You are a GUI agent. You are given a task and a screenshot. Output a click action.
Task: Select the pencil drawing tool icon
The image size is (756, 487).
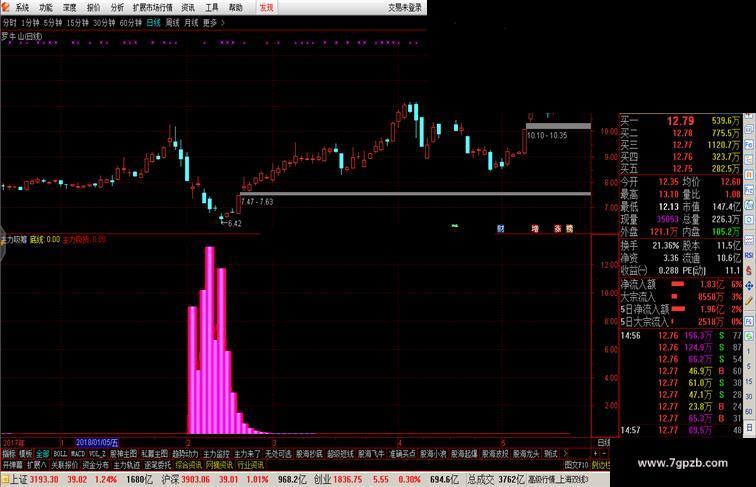pyautogui.click(x=749, y=301)
